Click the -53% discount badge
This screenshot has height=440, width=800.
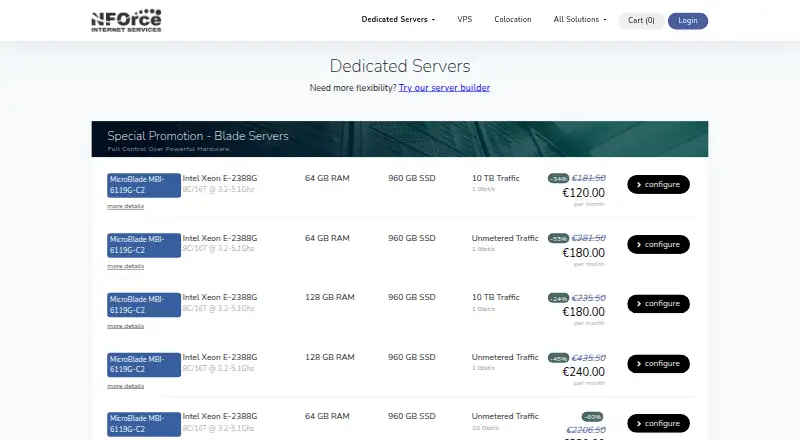[x=558, y=238]
